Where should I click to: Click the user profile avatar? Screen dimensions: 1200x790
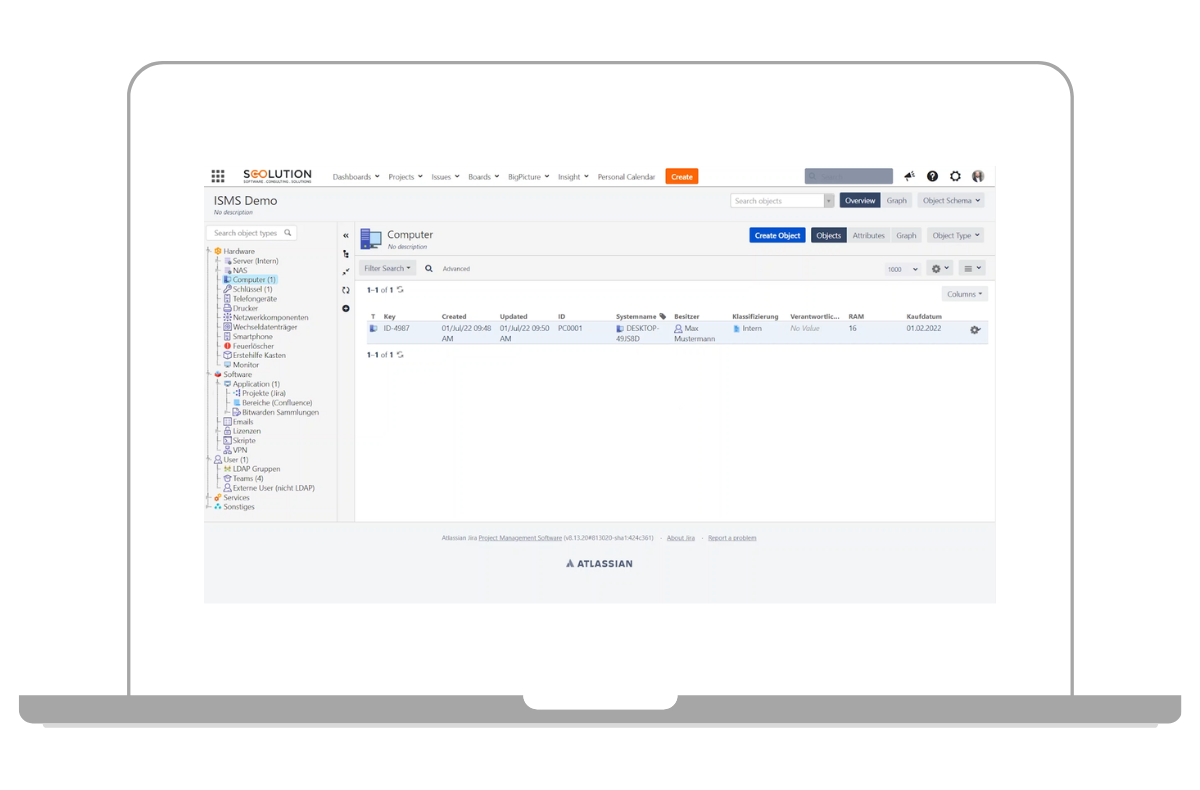(x=978, y=177)
